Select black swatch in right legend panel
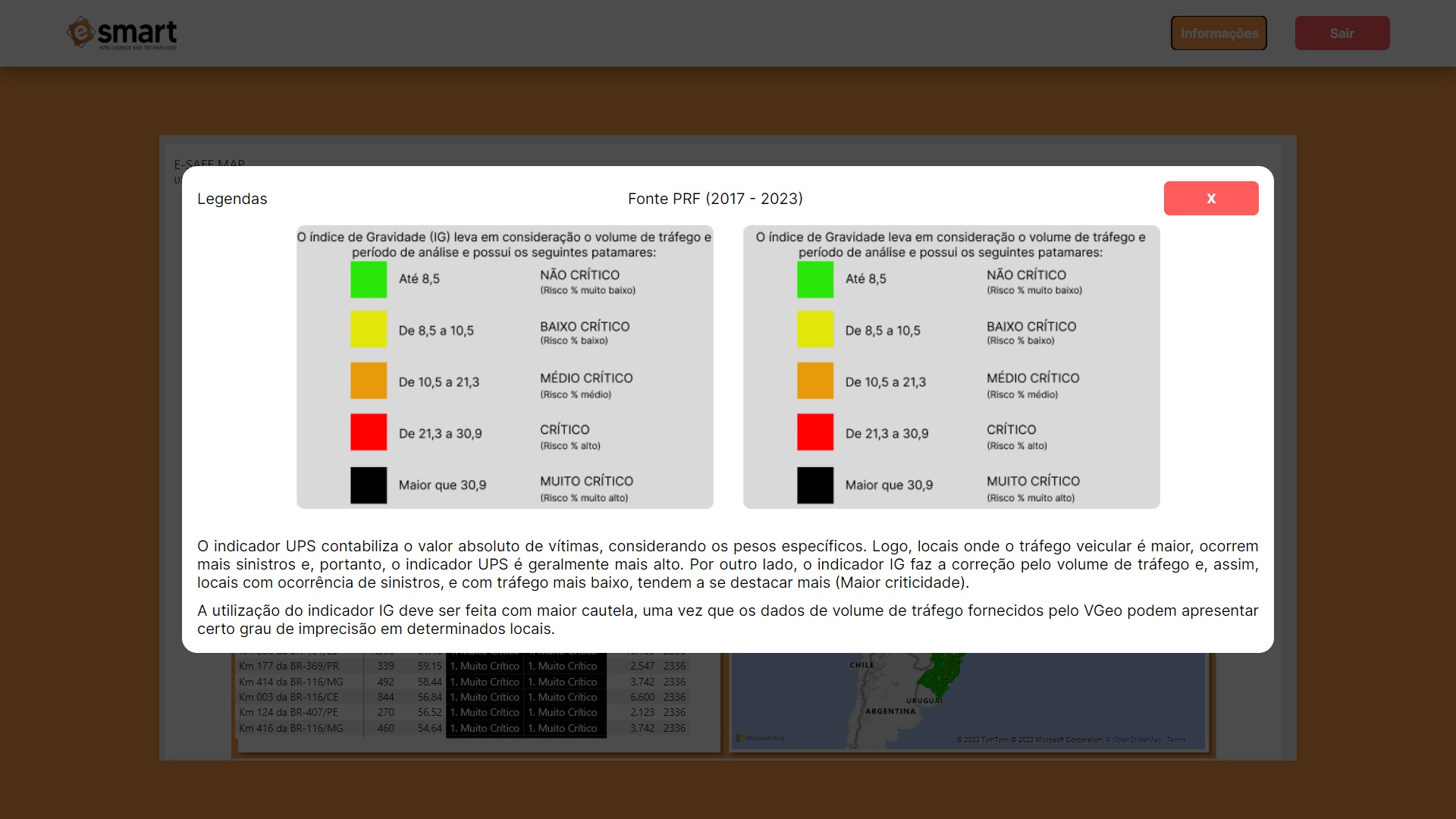The width and height of the screenshot is (1456, 819). point(815,485)
